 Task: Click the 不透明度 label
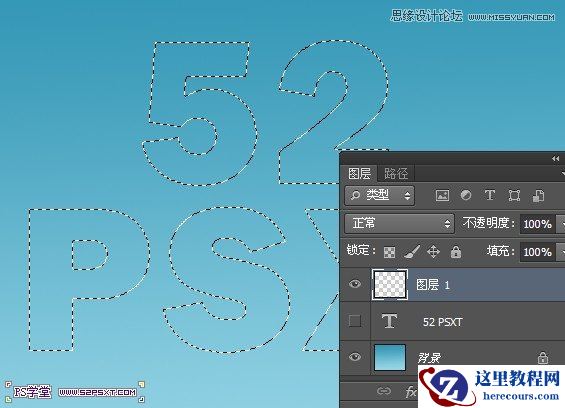[489, 223]
